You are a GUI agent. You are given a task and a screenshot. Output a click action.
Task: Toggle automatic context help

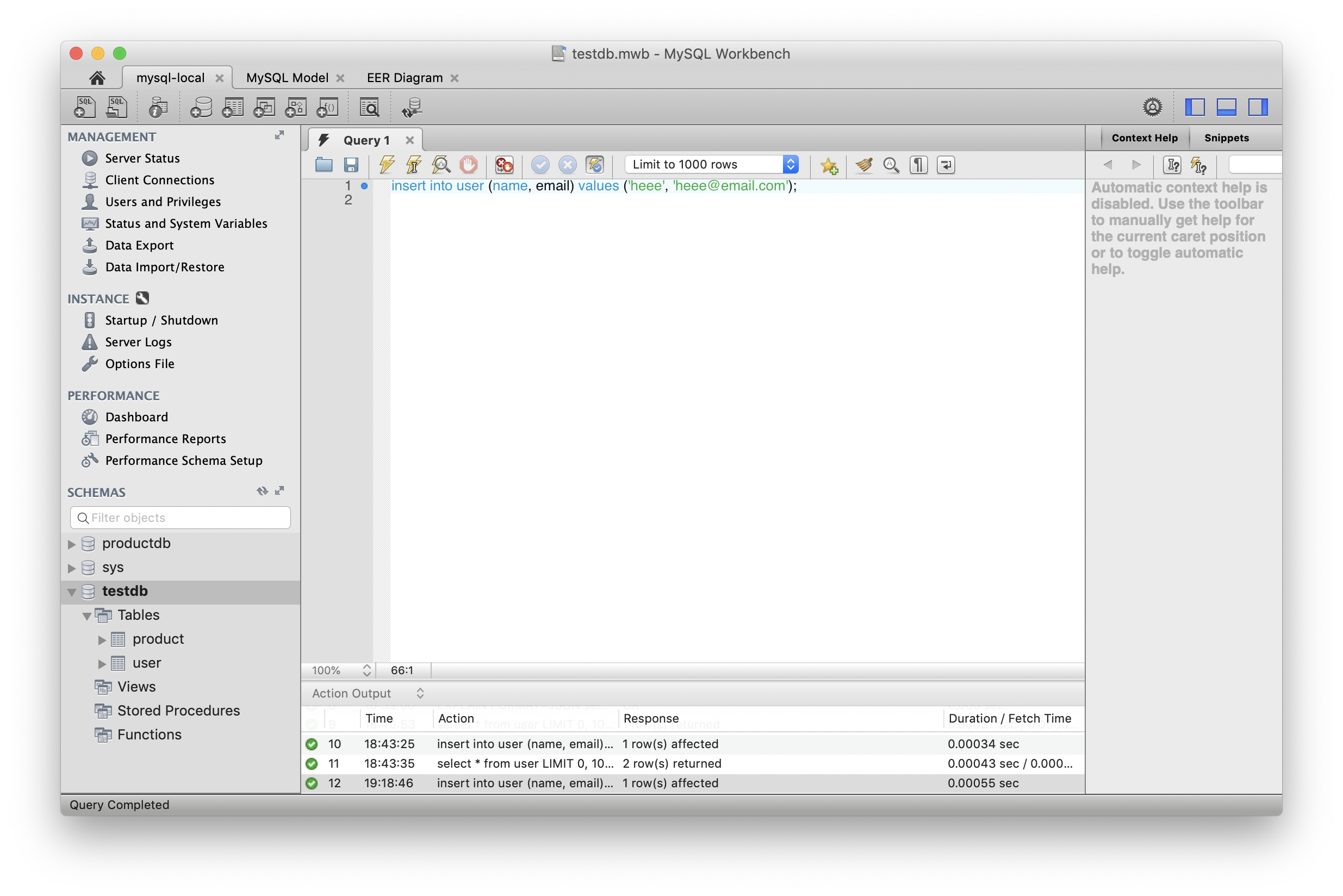coord(1198,165)
